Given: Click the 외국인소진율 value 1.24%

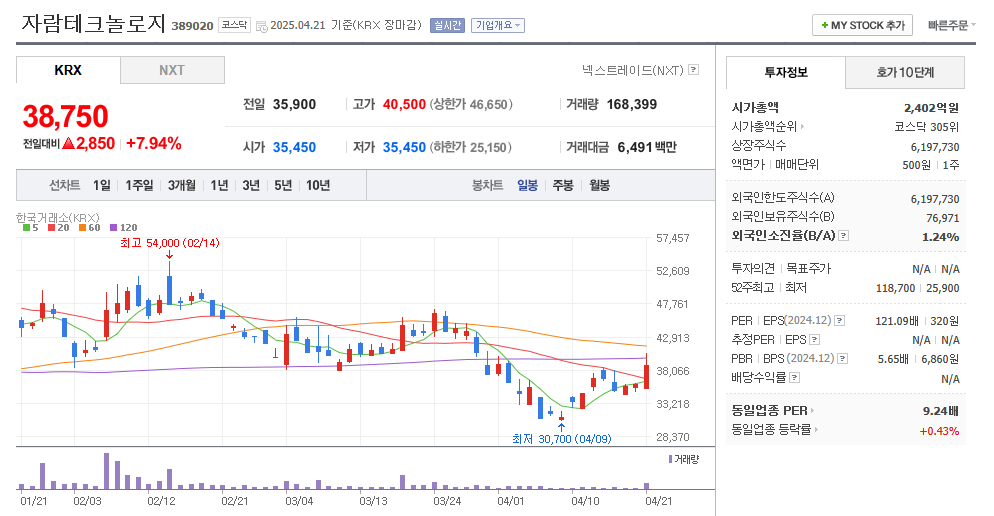Looking at the screenshot, I should click(x=940, y=237).
